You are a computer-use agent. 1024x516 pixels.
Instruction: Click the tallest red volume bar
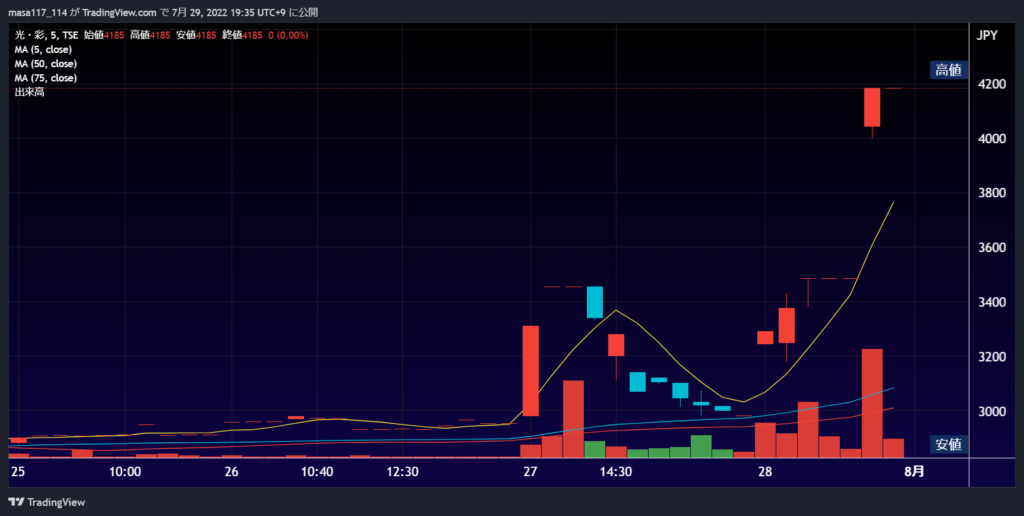[x=872, y=403]
